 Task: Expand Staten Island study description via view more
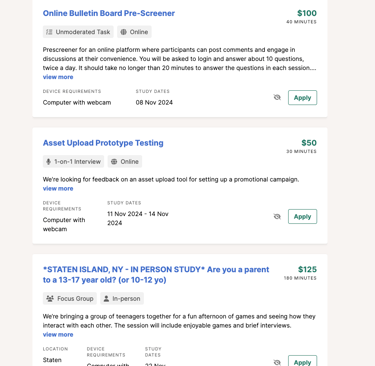(58, 335)
